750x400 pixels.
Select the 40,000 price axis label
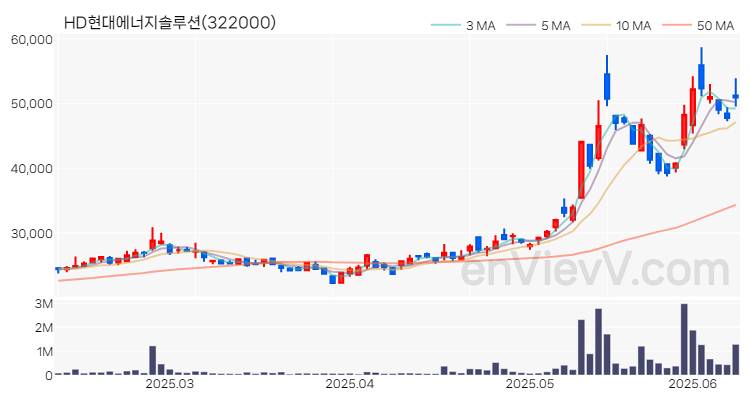(x=32, y=168)
